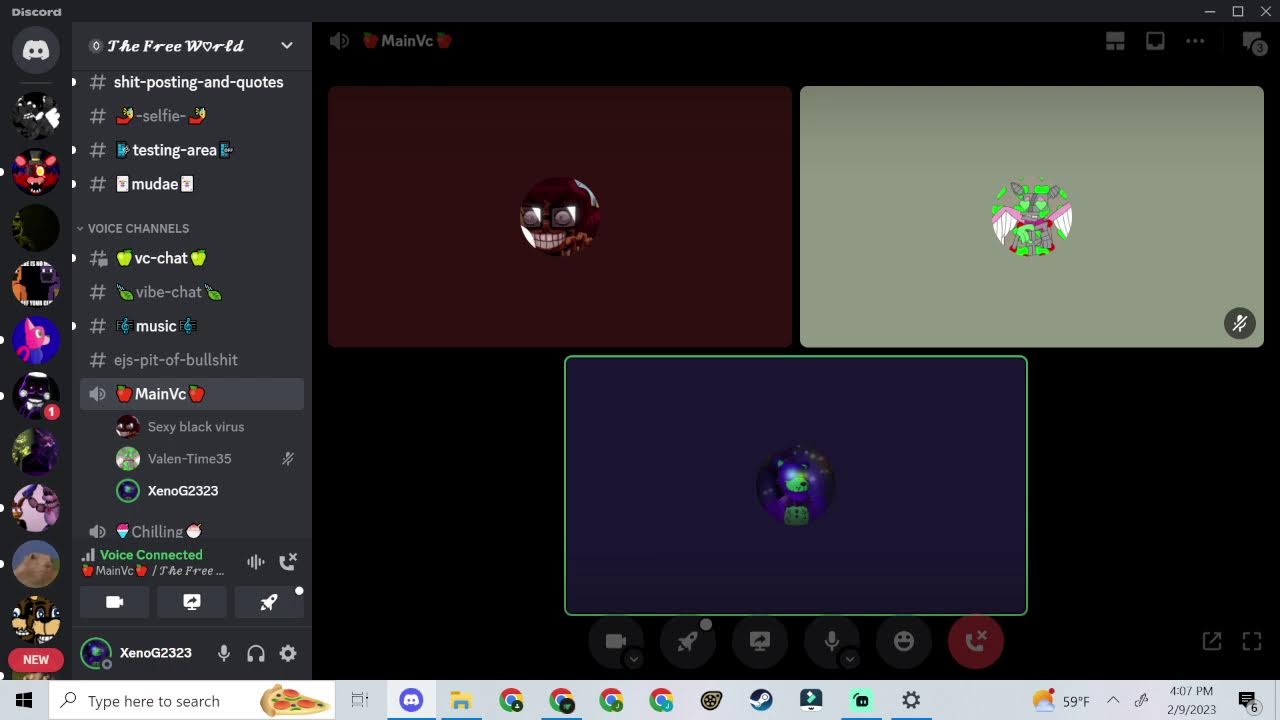The height and width of the screenshot is (720, 1280).
Task: Mute microphone in call controls
Action: point(832,641)
